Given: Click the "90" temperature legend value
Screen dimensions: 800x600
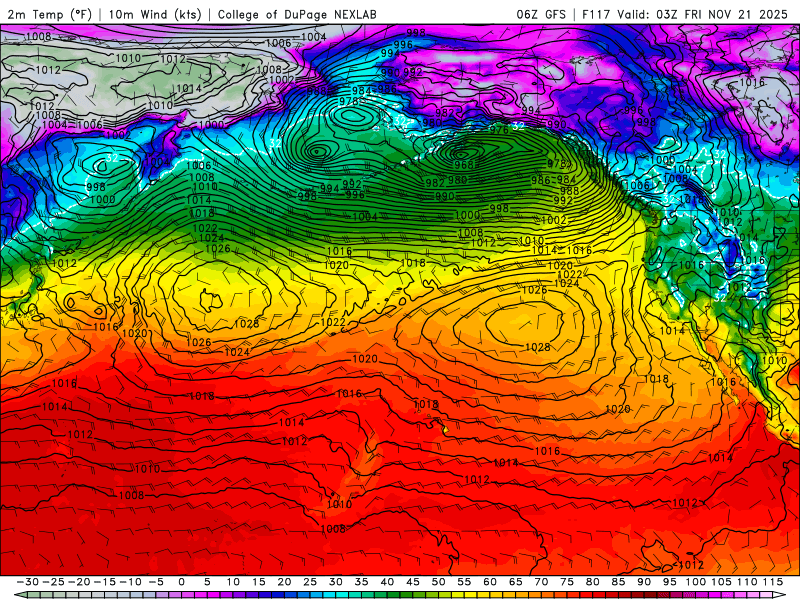Looking at the screenshot, I should click(644, 582).
